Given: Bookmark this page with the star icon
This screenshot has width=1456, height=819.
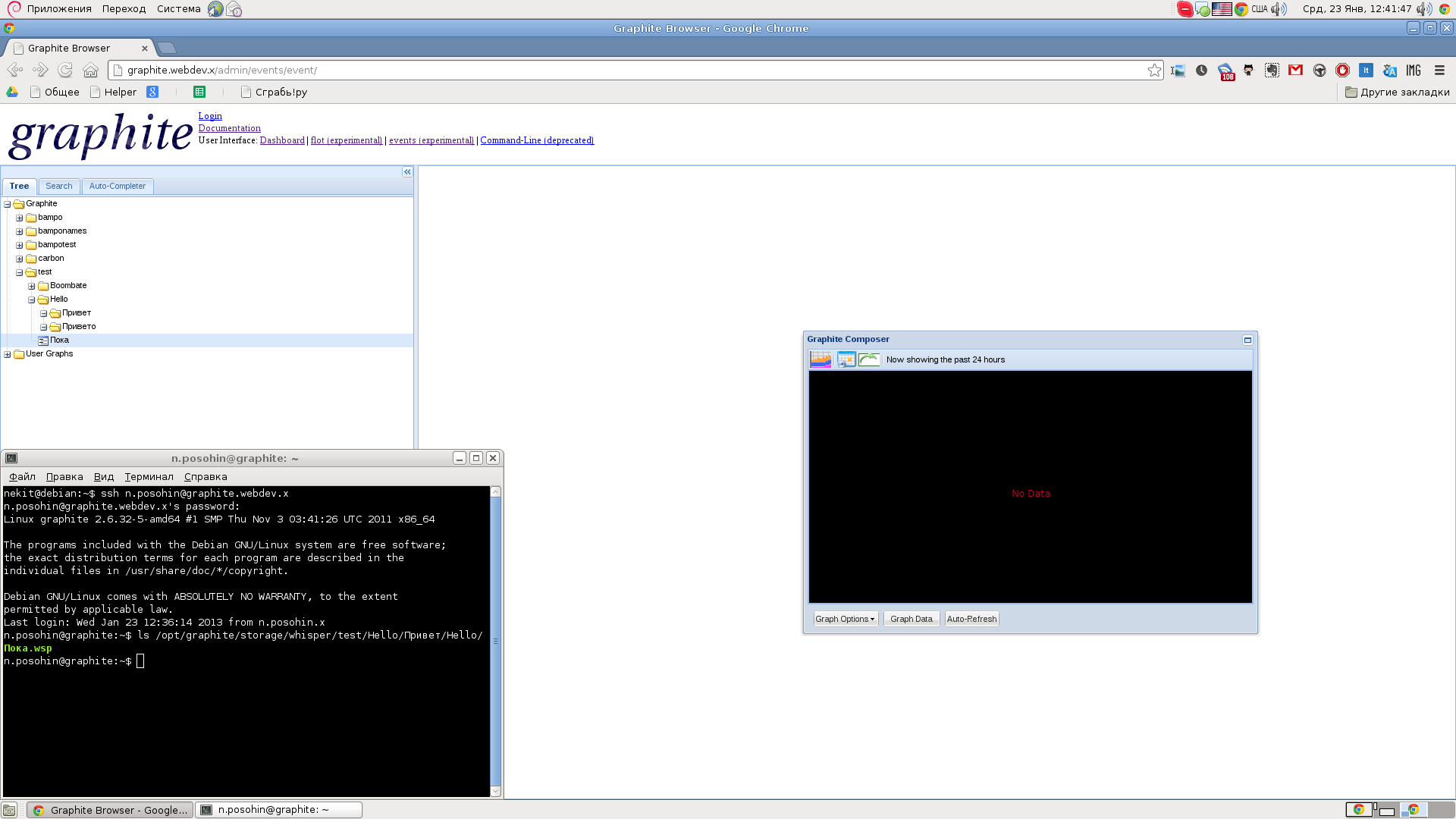Looking at the screenshot, I should pyautogui.click(x=1154, y=70).
